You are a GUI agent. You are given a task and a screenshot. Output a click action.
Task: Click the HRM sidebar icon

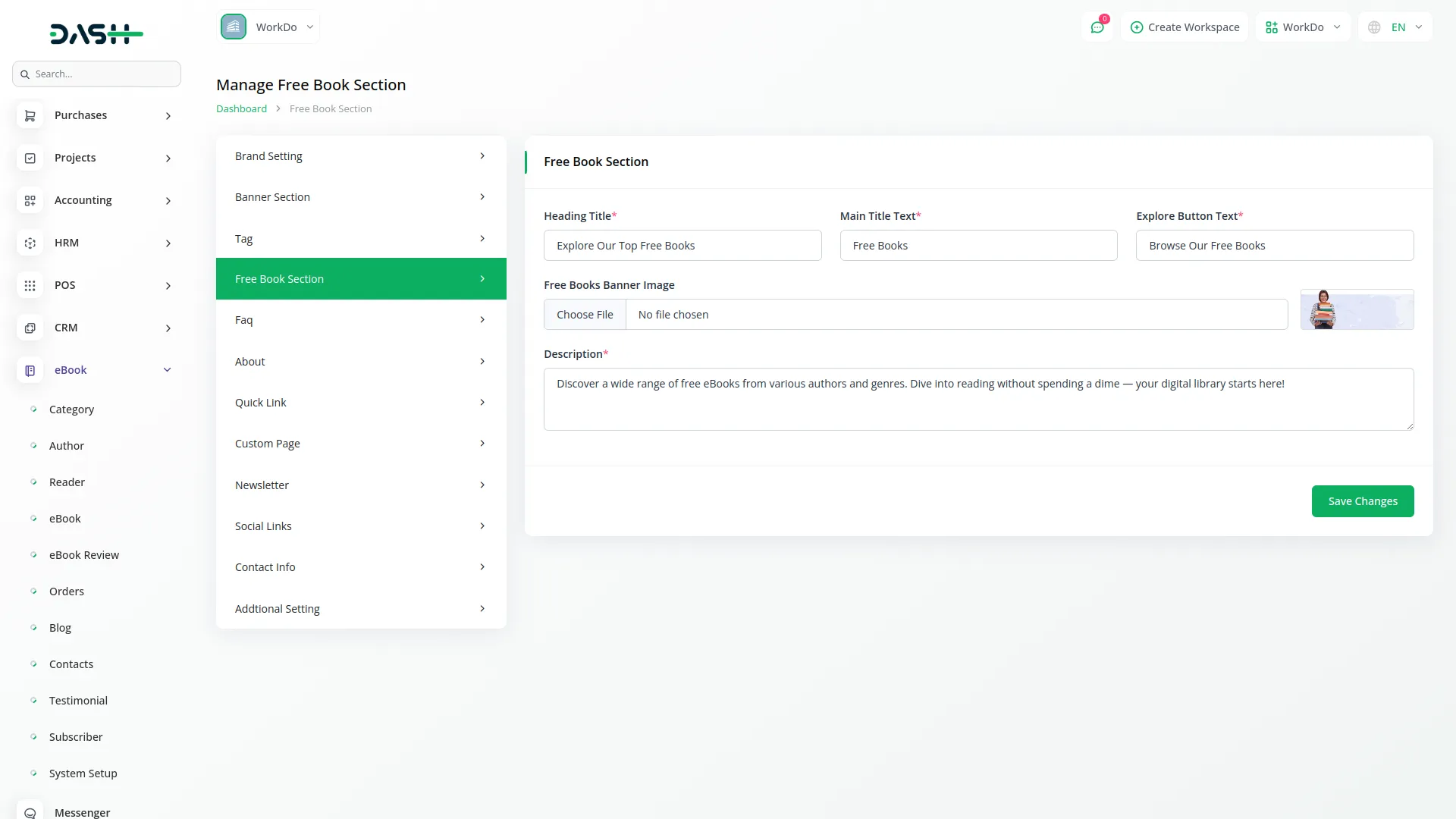coord(30,243)
